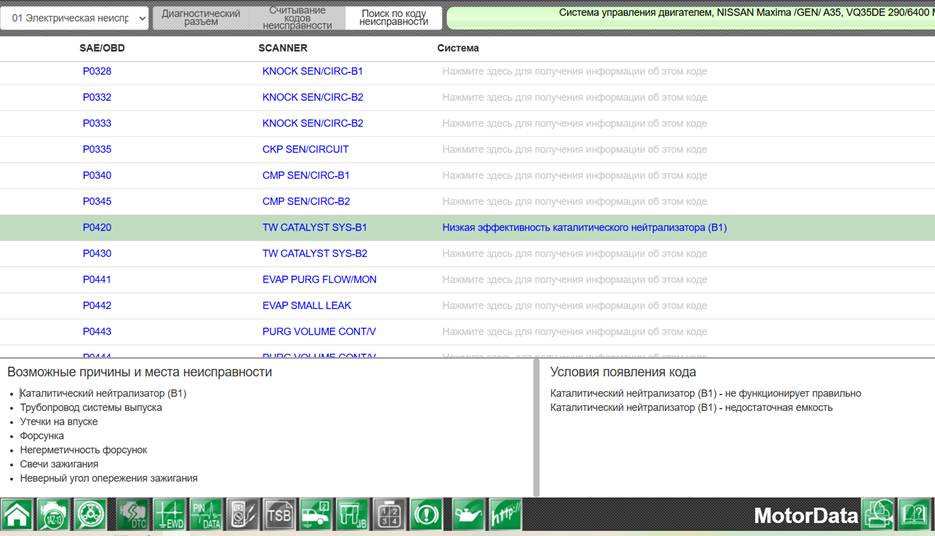Click the vertical divider between bottom panels

[x=536, y=427]
